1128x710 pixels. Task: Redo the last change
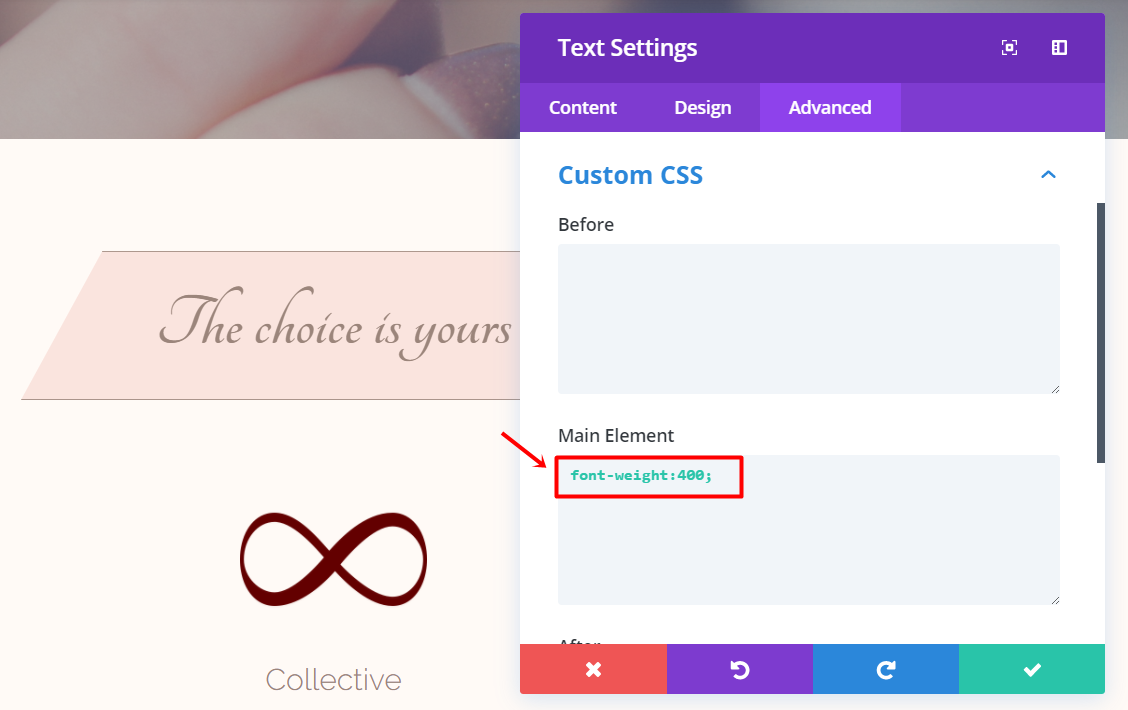pyautogui.click(x=886, y=669)
